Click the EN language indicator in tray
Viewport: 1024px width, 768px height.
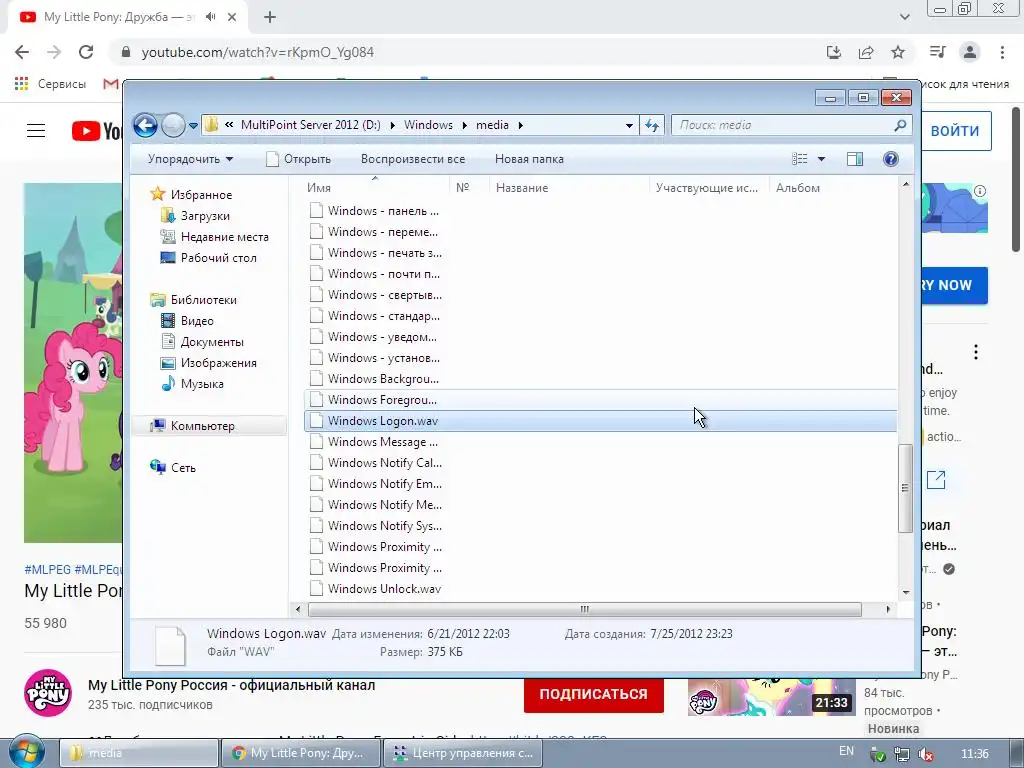click(x=846, y=751)
